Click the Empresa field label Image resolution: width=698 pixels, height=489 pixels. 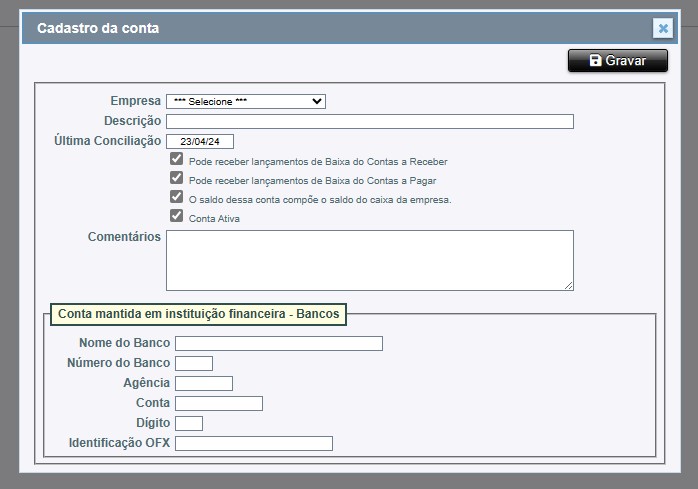coord(135,101)
